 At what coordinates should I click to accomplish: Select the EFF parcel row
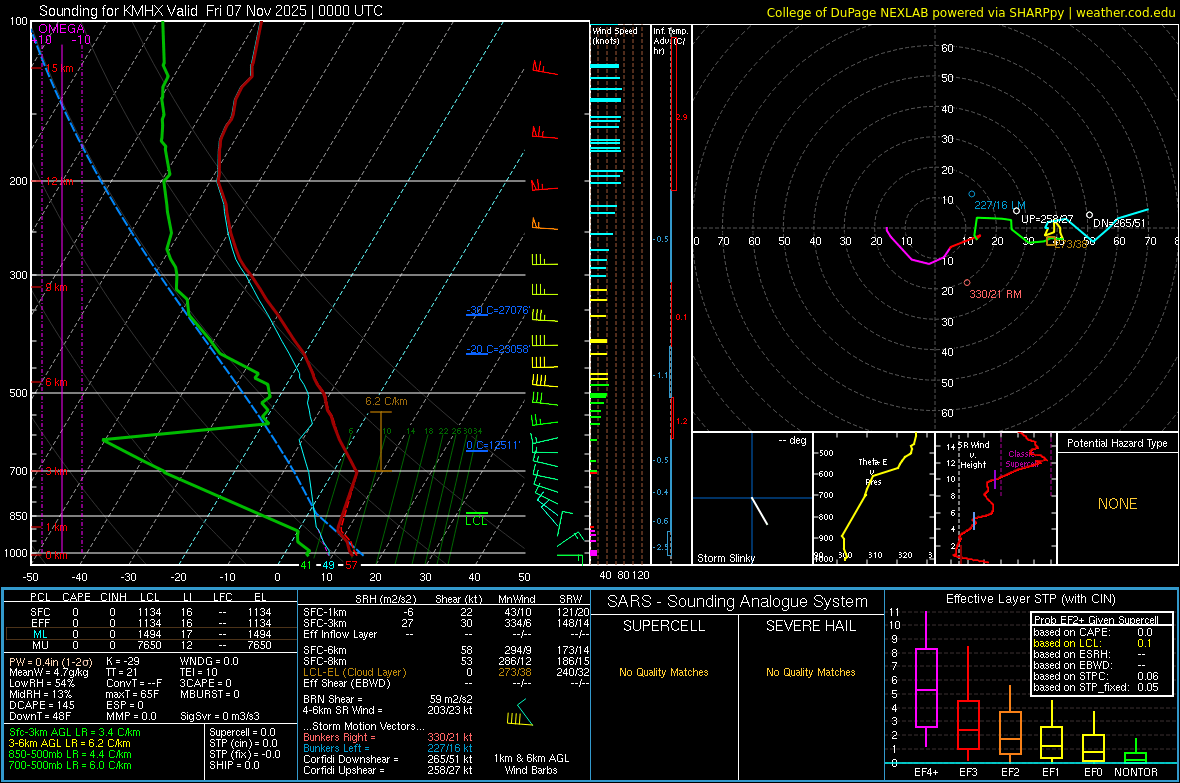(x=151, y=623)
